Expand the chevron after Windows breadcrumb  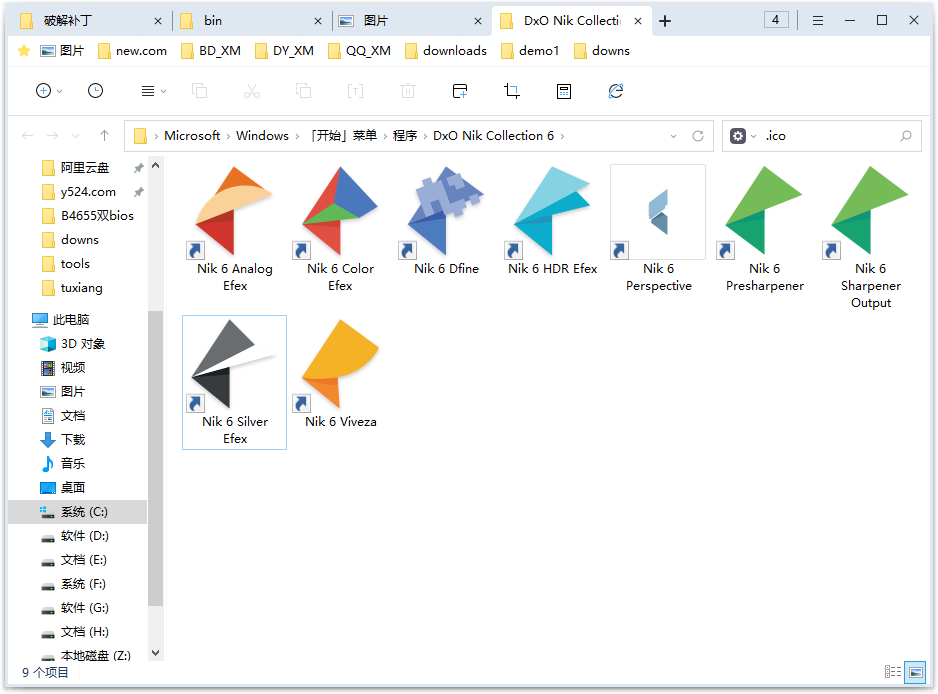click(x=297, y=136)
